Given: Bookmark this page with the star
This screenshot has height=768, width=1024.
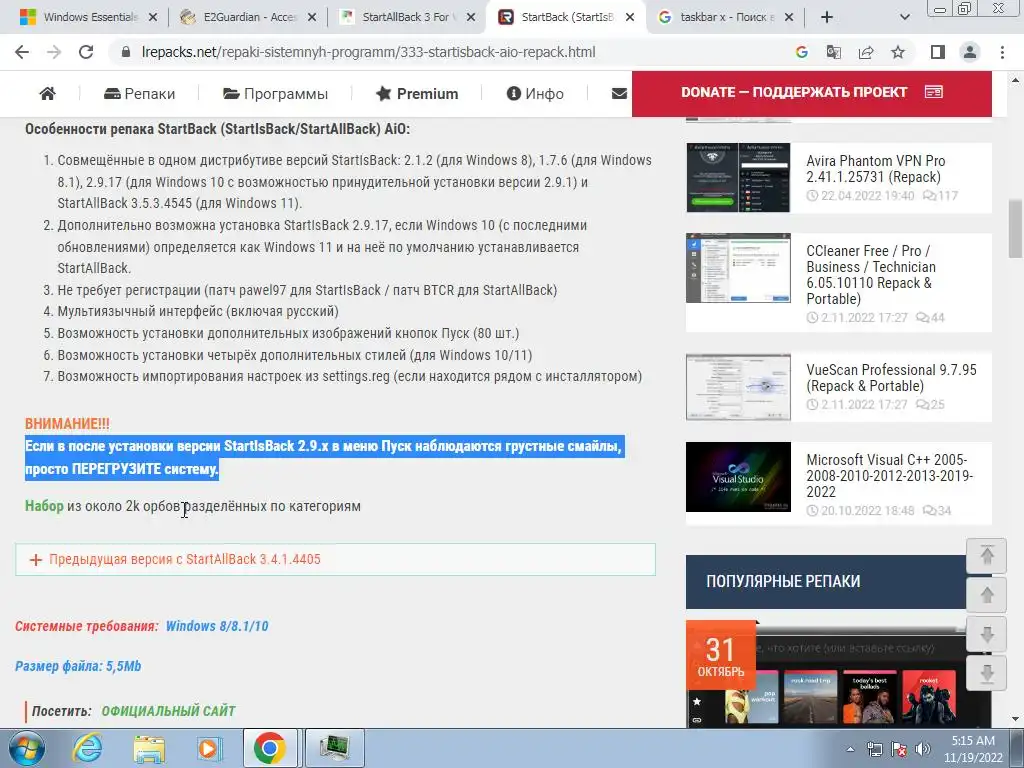Looking at the screenshot, I should [x=898, y=52].
